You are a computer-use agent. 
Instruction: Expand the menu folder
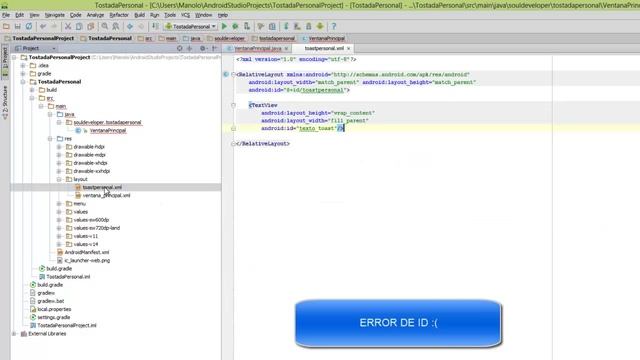pyautogui.click(x=59, y=204)
